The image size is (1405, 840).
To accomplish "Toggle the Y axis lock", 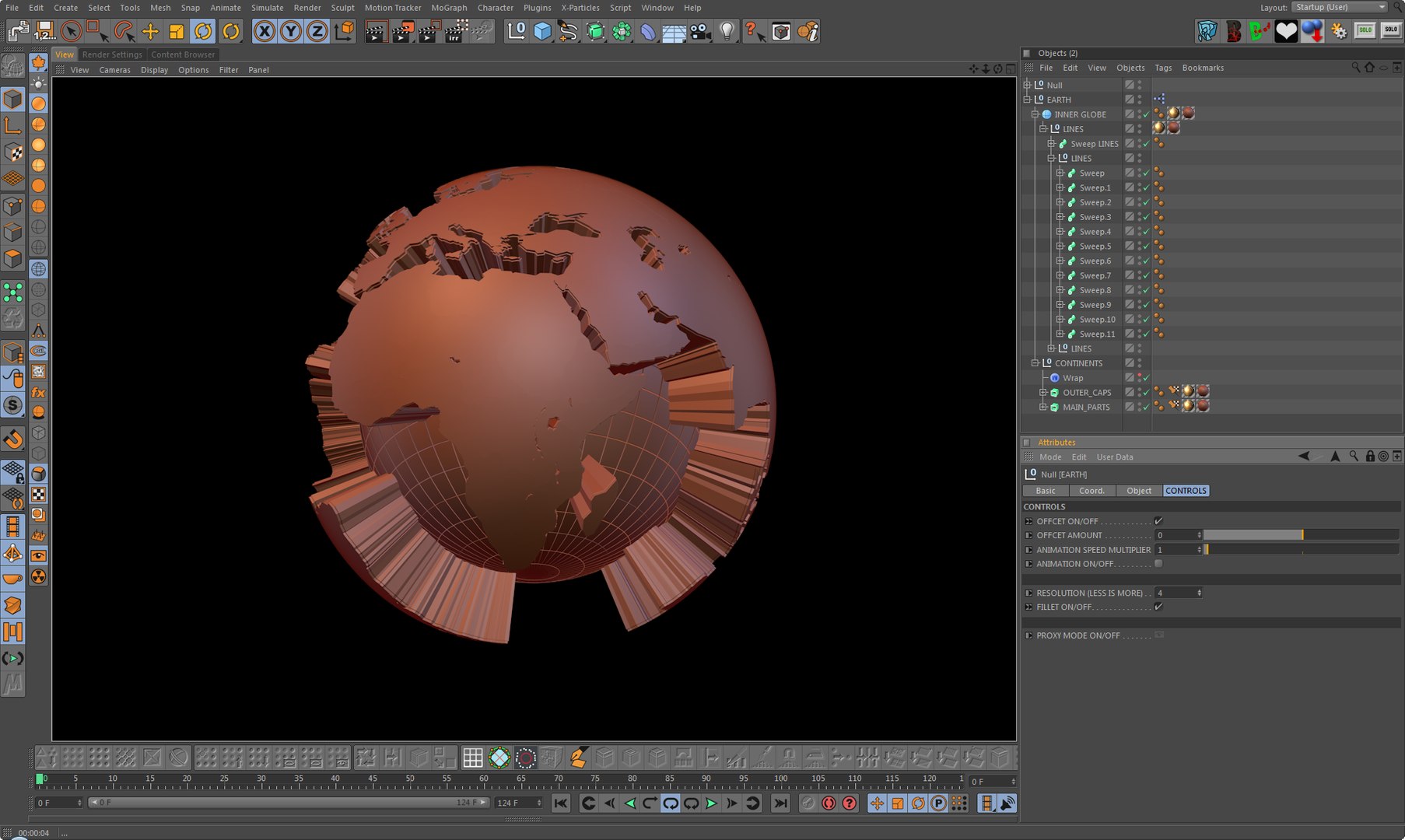I will click(291, 31).
